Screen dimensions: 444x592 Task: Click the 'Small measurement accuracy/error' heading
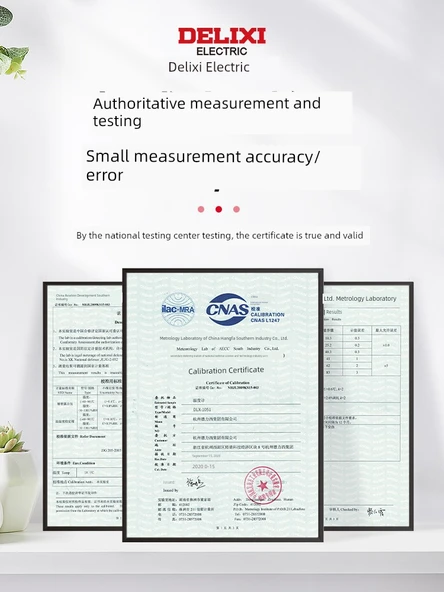coord(203,165)
